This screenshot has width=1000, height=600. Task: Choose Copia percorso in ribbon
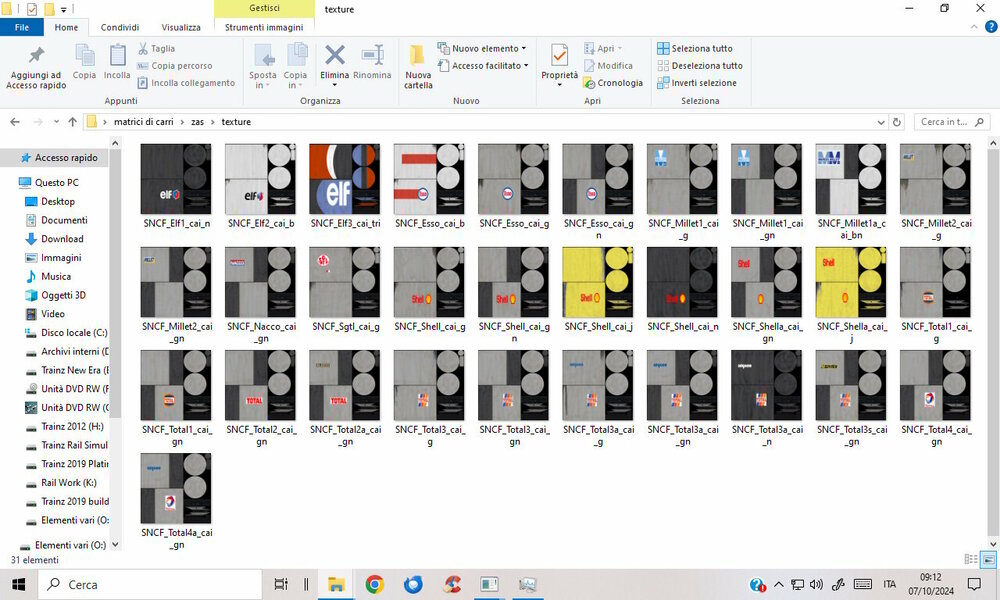[x=175, y=66]
